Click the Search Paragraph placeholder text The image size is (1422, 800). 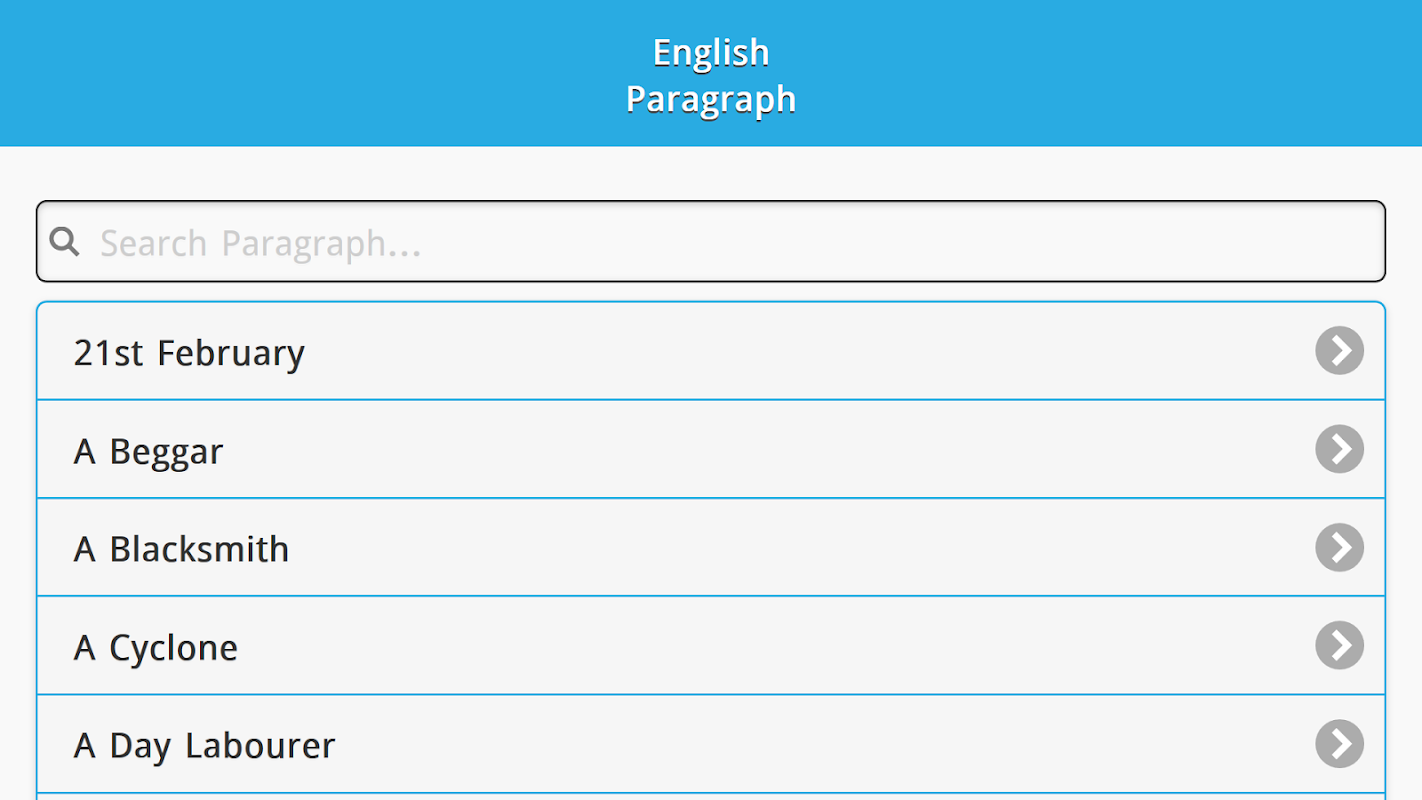(260, 243)
